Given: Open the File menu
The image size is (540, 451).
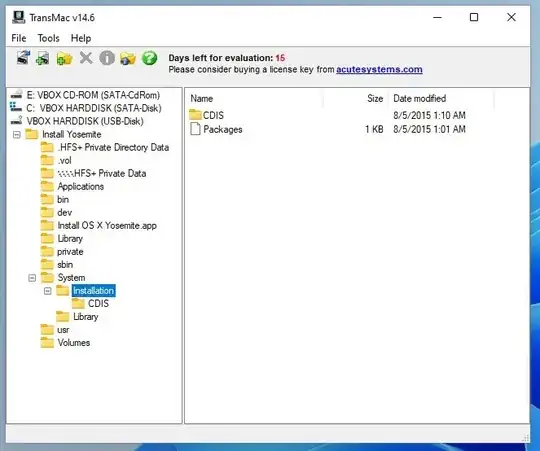Looking at the screenshot, I should click(x=19, y=38).
